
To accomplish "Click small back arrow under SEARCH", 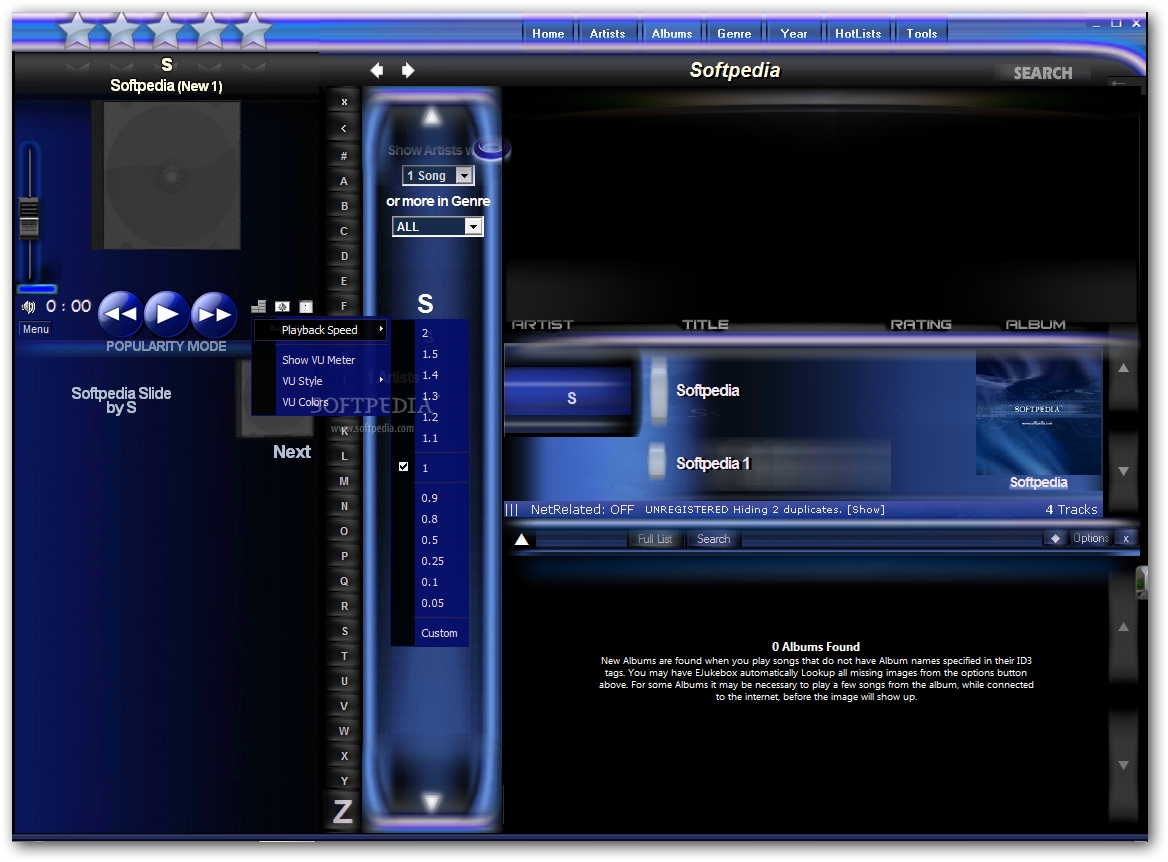I will coord(1117,83).
